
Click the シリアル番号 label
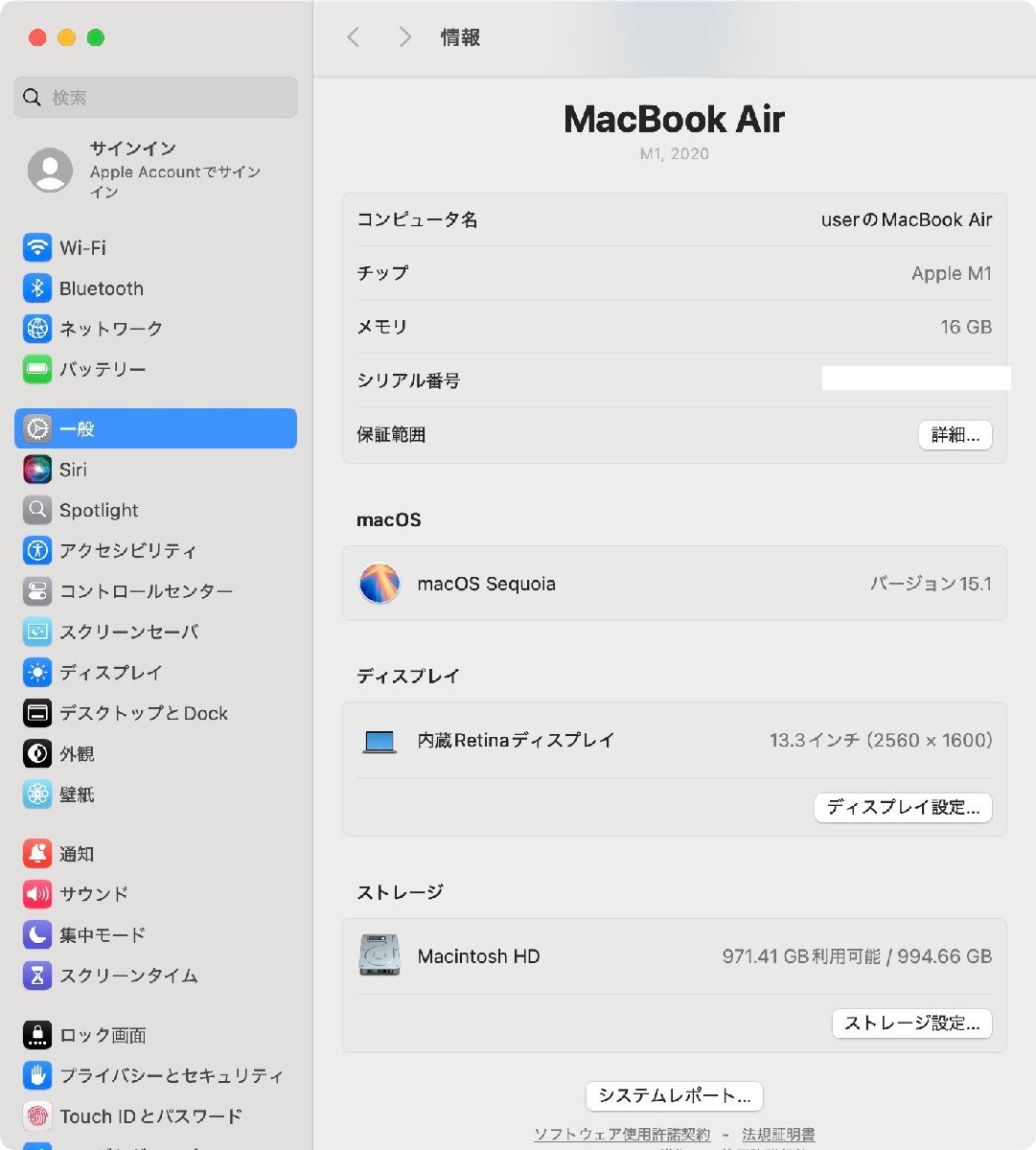point(408,380)
